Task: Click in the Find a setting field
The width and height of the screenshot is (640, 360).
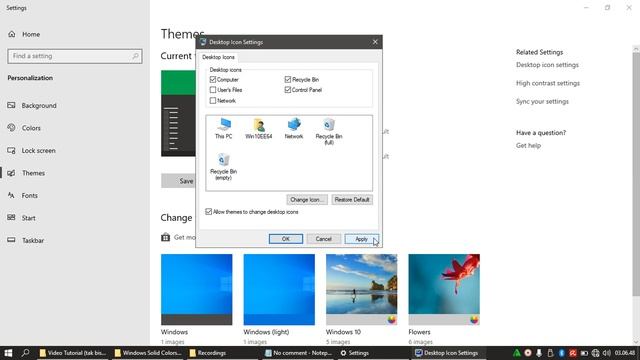Action: pos(75,56)
